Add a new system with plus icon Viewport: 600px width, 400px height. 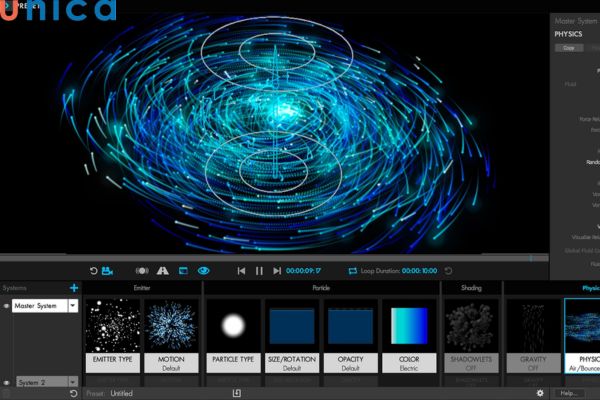tap(74, 288)
